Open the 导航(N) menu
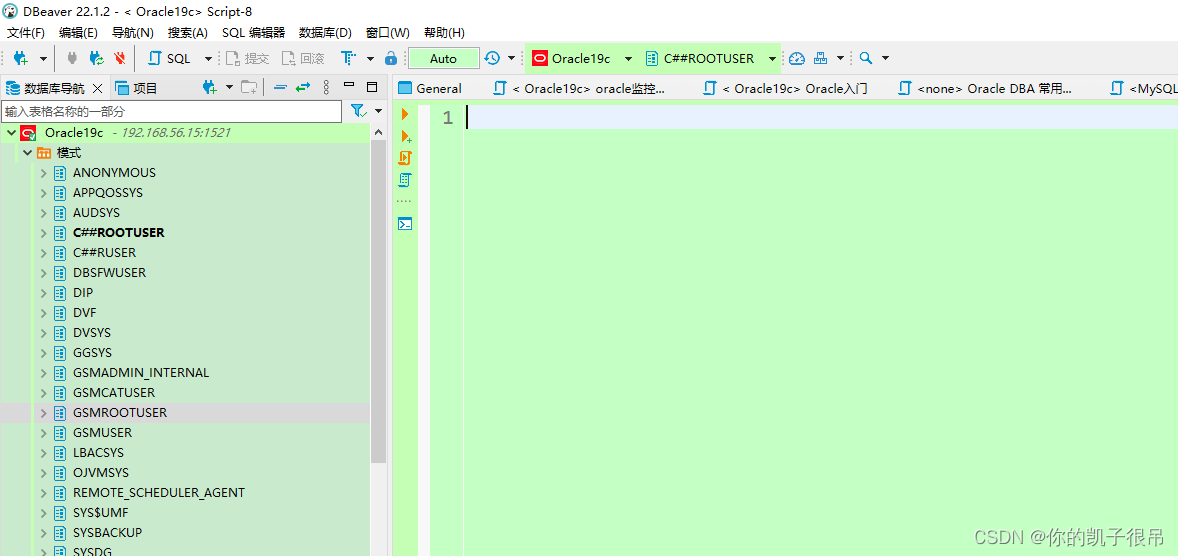The width and height of the screenshot is (1178, 556). 132,32
